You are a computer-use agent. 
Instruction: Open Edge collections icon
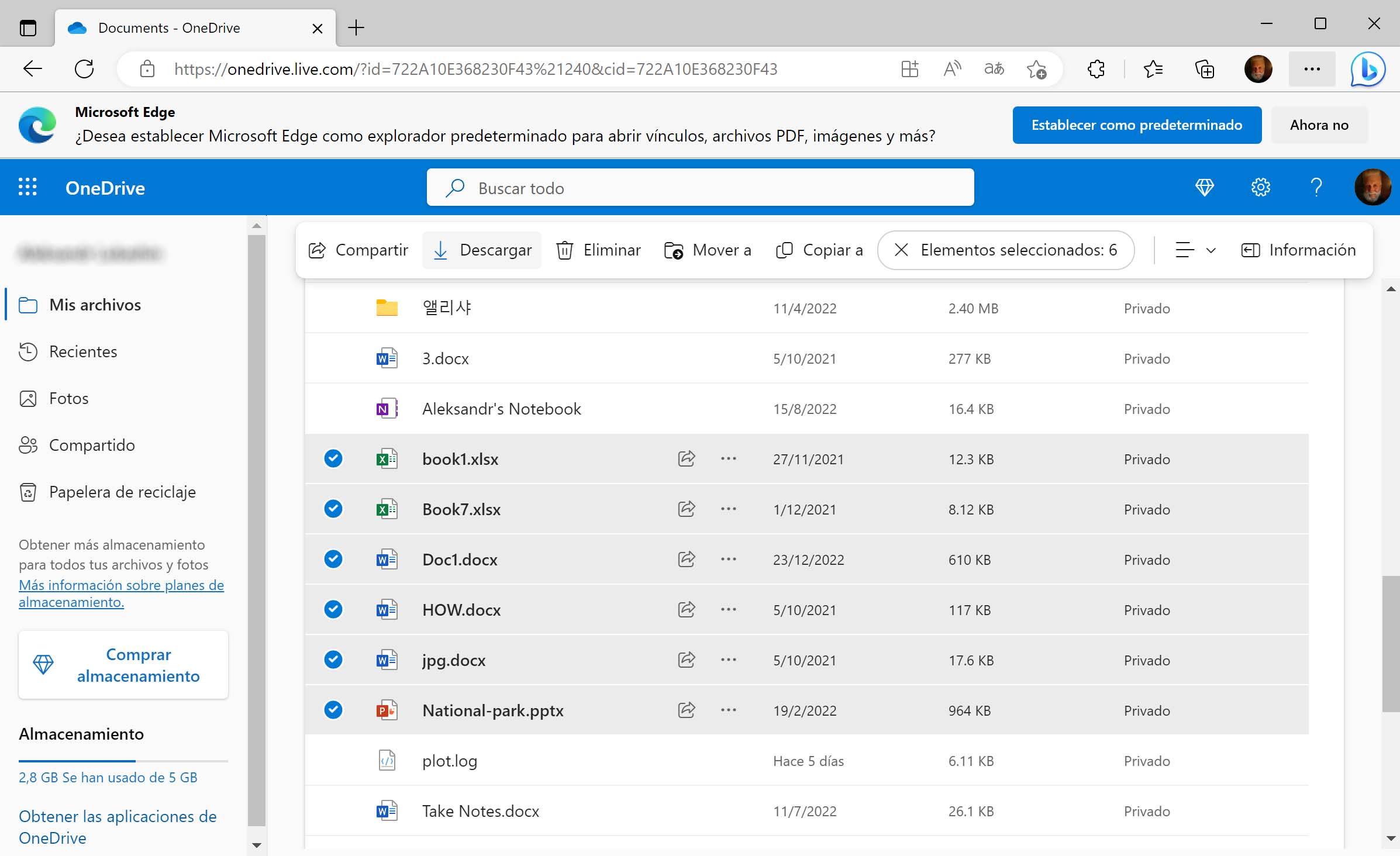click(x=1205, y=69)
